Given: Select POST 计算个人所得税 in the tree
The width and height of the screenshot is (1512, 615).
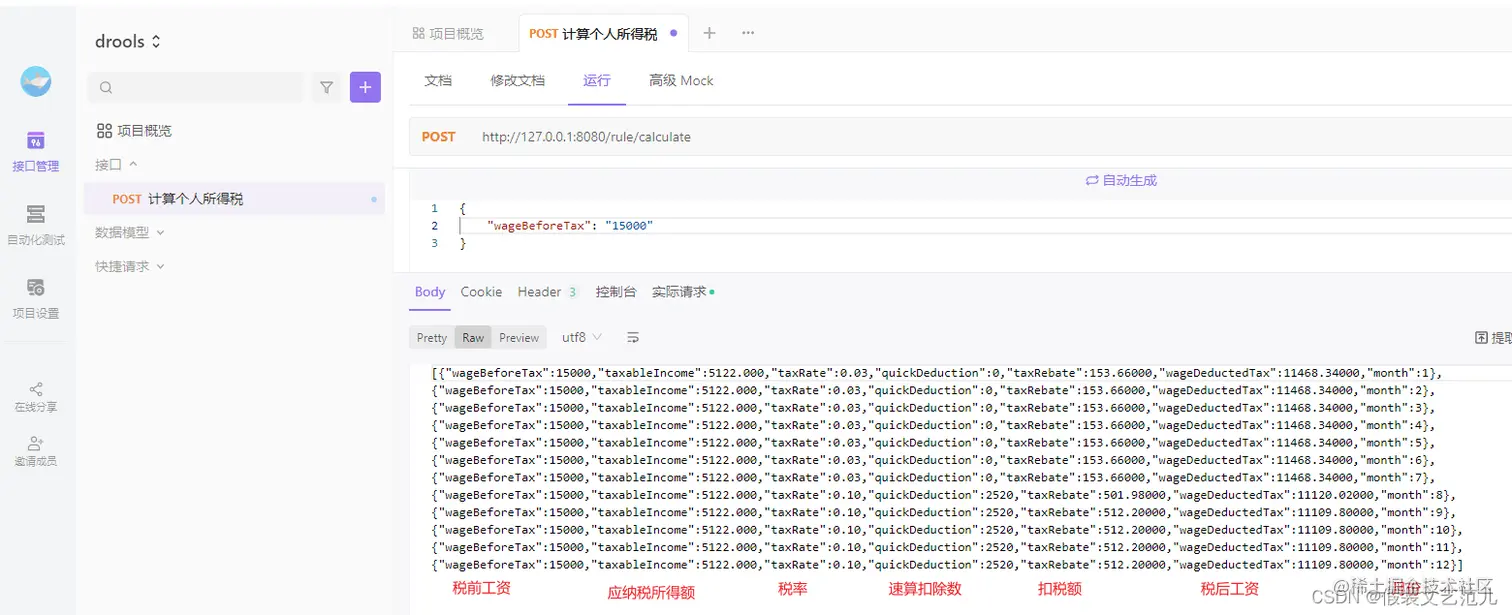Looking at the screenshot, I should click(234, 199).
